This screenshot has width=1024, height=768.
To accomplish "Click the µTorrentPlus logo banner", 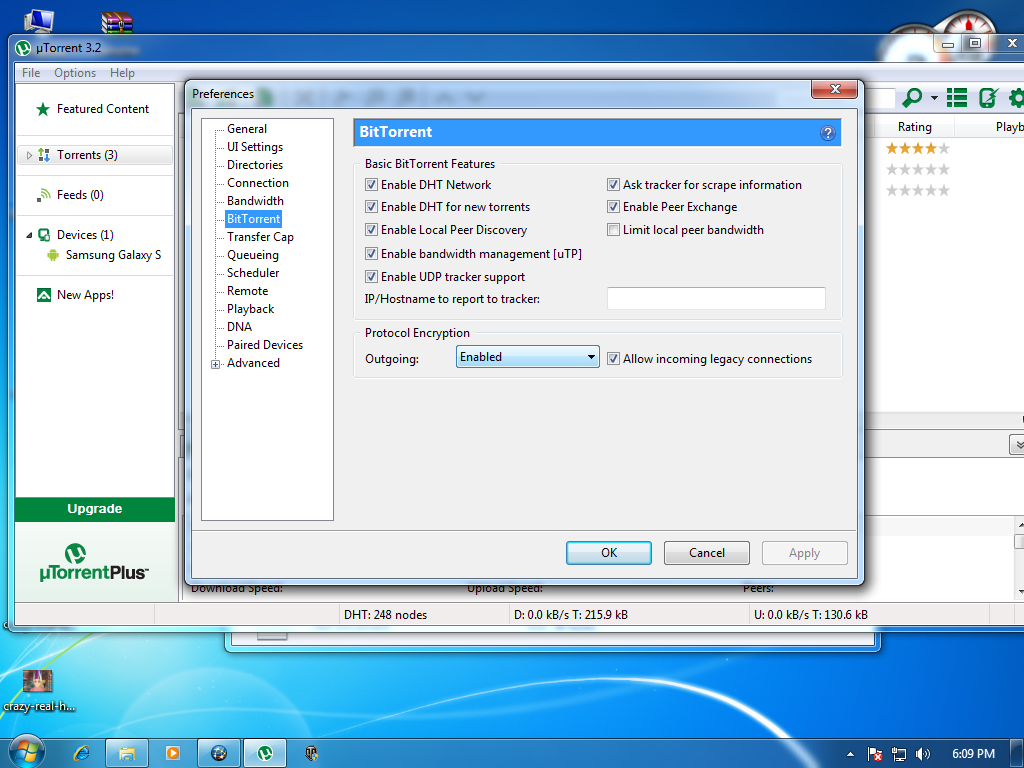I will click(x=94, y=562).
